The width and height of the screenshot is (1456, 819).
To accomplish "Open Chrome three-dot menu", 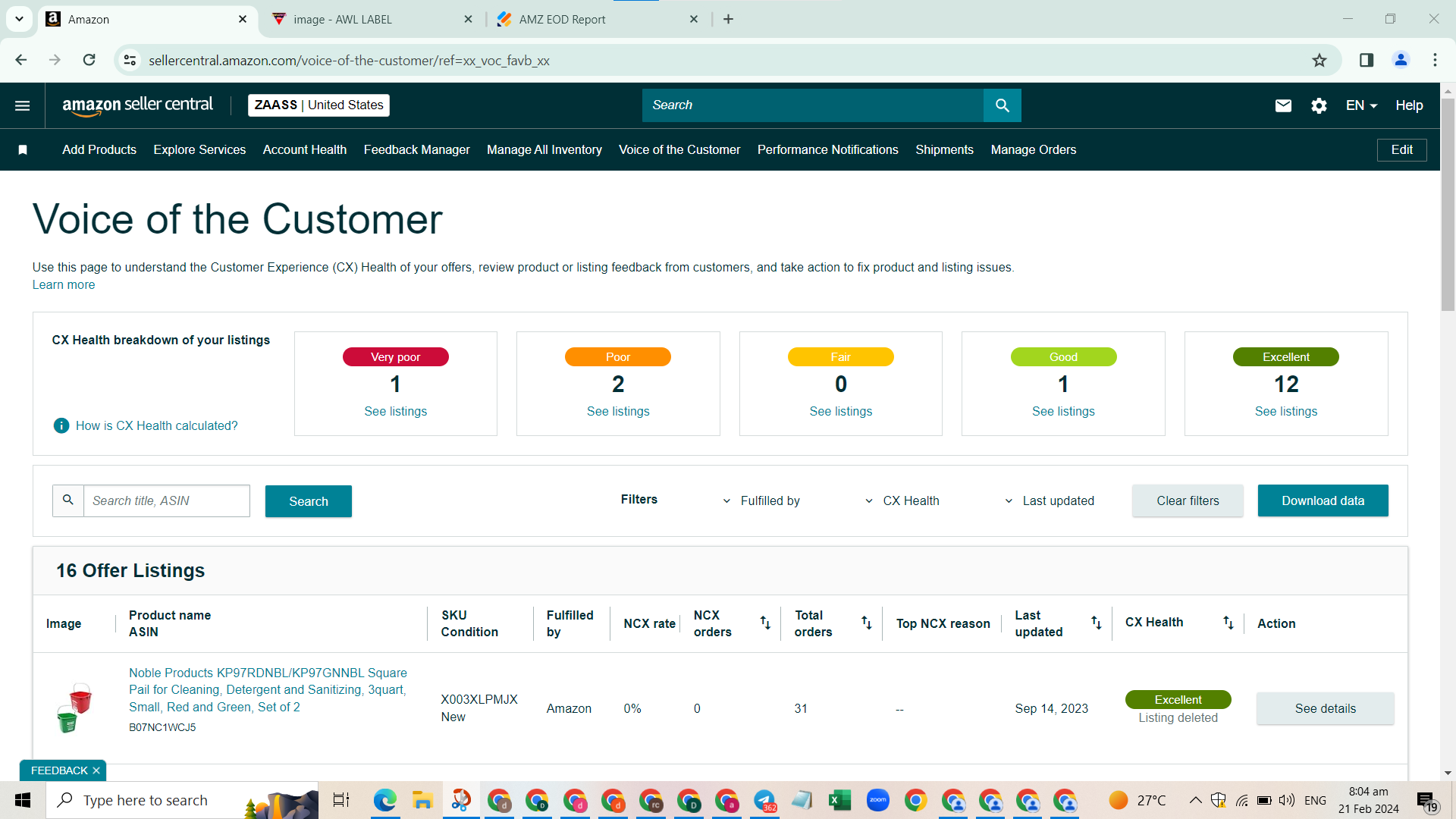I will pos(1435,60).
